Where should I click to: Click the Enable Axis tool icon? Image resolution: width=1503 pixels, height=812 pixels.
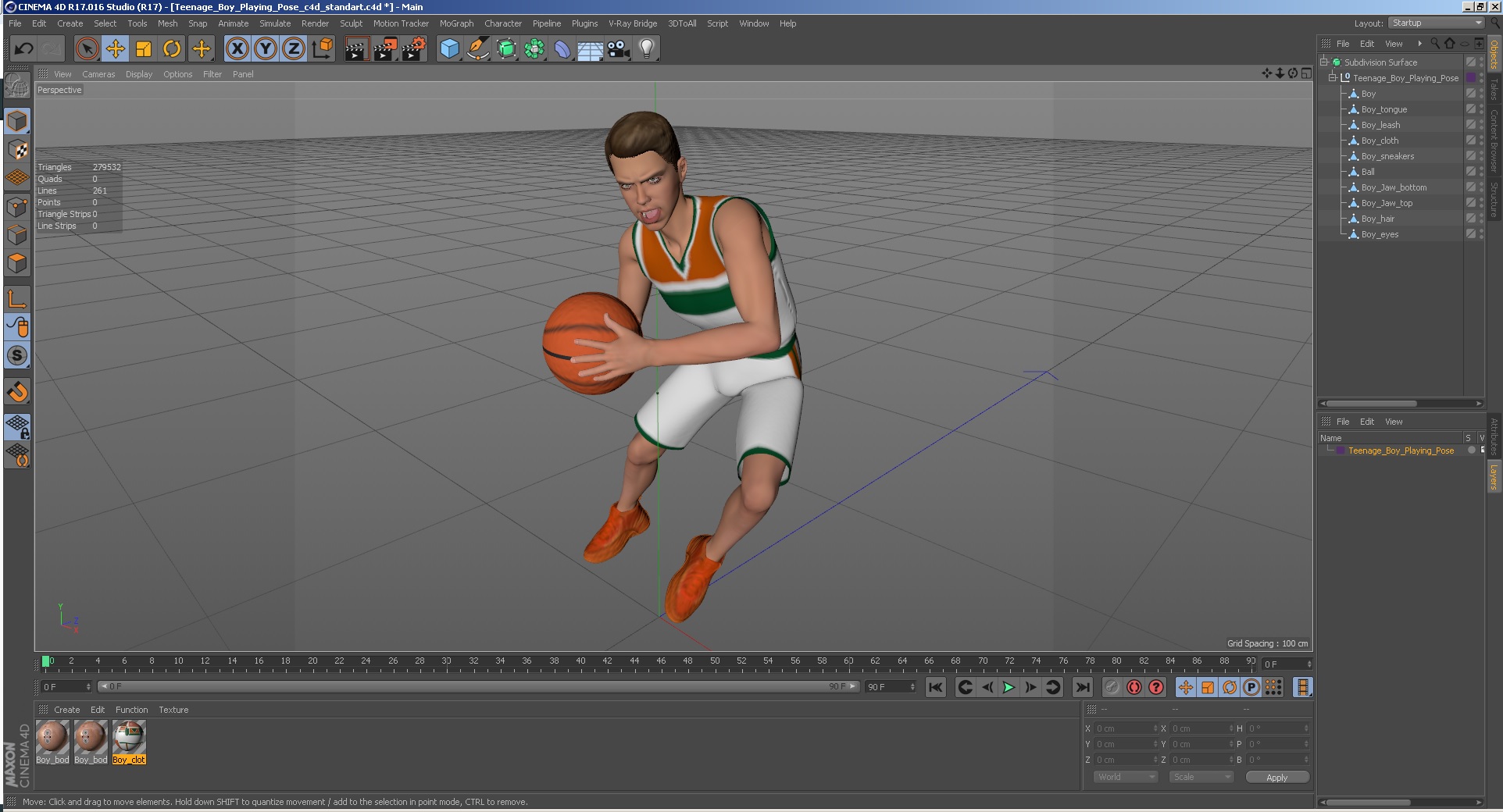pos(17,298)
